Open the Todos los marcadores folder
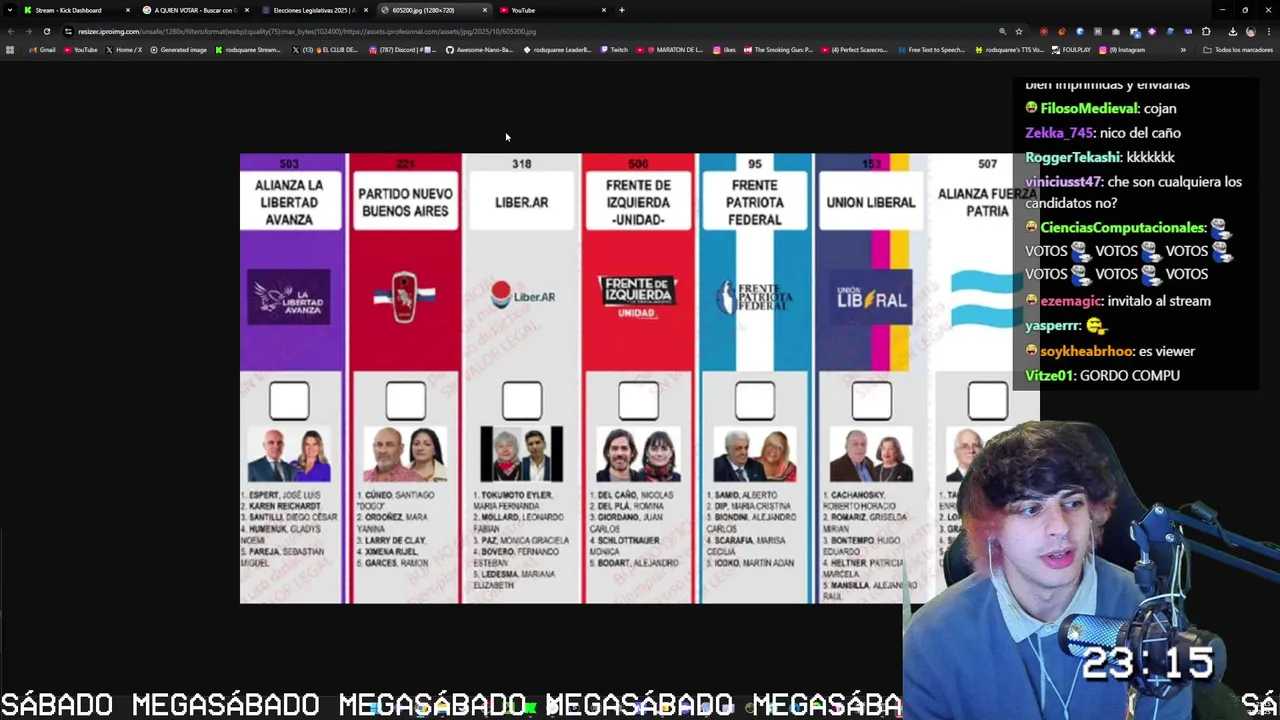The height and width of the screenshot is (720, 1280). 1238,50
